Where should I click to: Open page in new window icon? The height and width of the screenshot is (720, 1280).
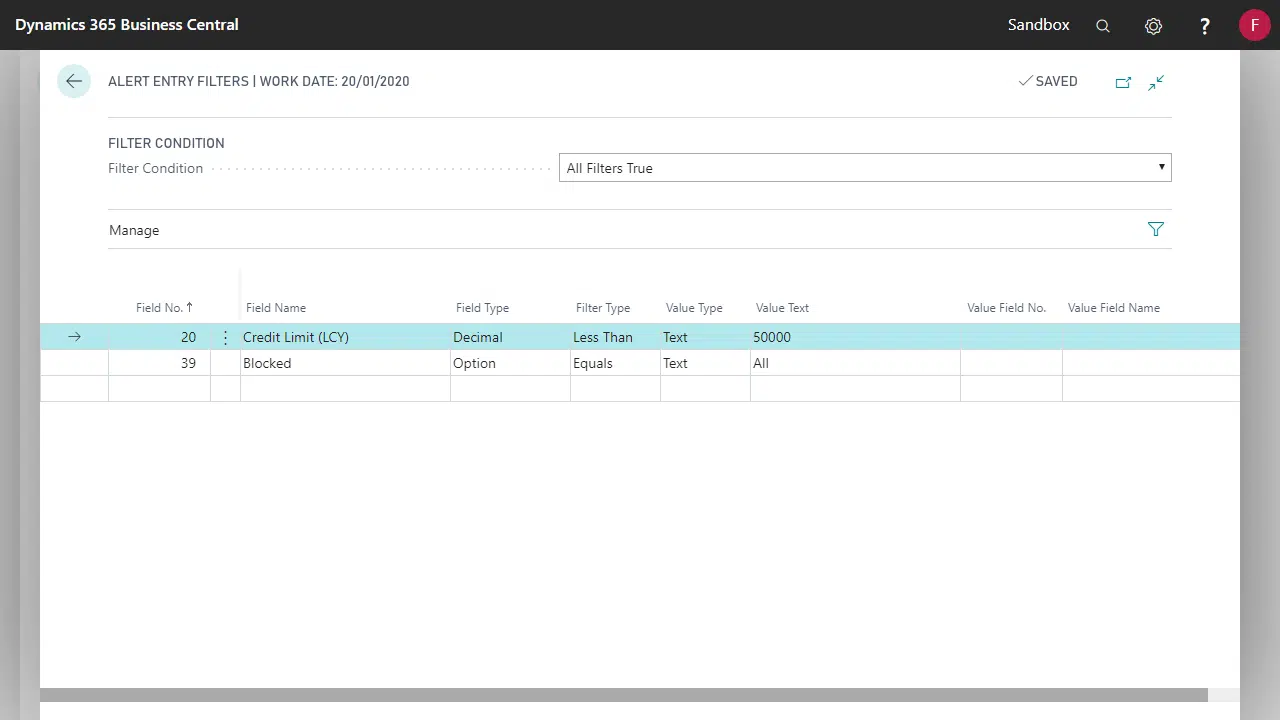point(1123,82)
